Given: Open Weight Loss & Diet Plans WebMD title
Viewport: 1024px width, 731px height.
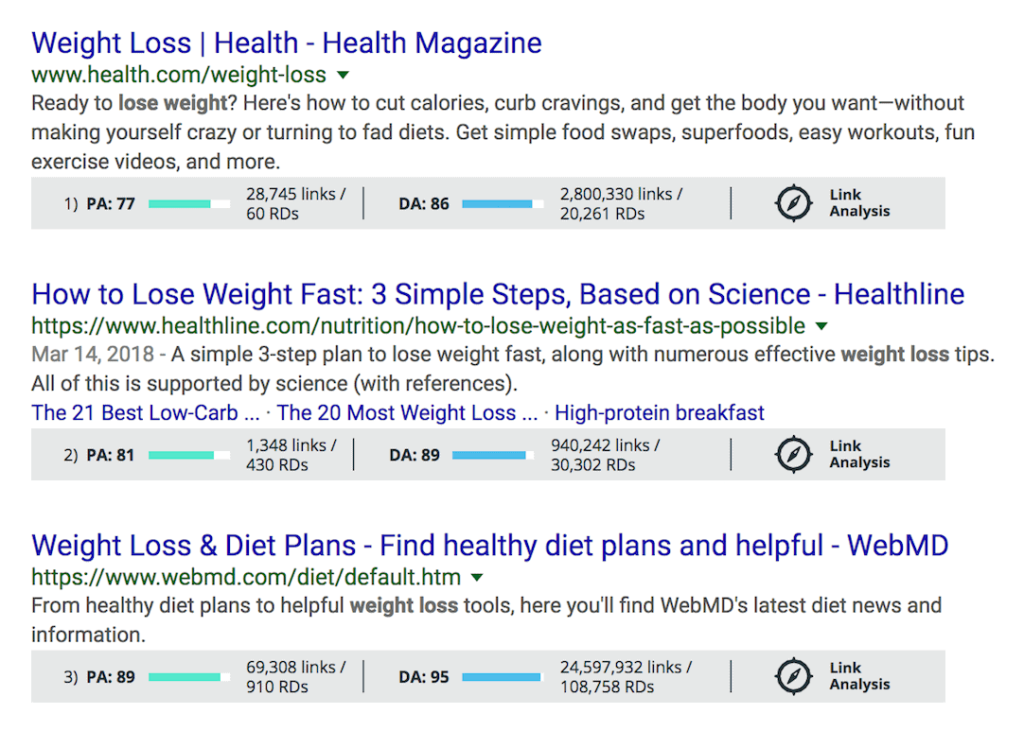Looking at the screenshot, I should 490,545.
